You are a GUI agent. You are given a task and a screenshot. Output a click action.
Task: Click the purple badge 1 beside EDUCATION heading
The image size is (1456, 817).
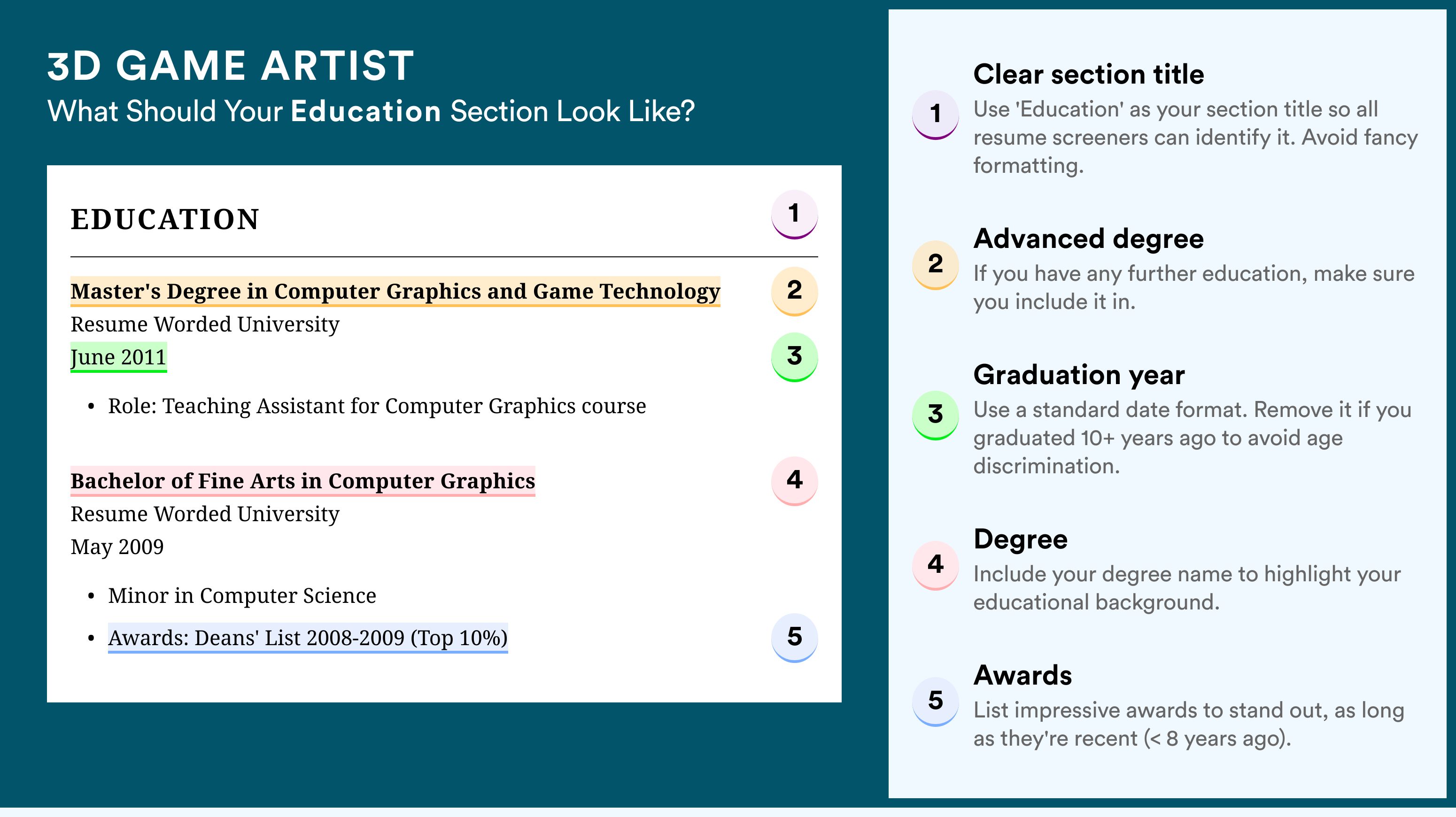pos(794,214)
